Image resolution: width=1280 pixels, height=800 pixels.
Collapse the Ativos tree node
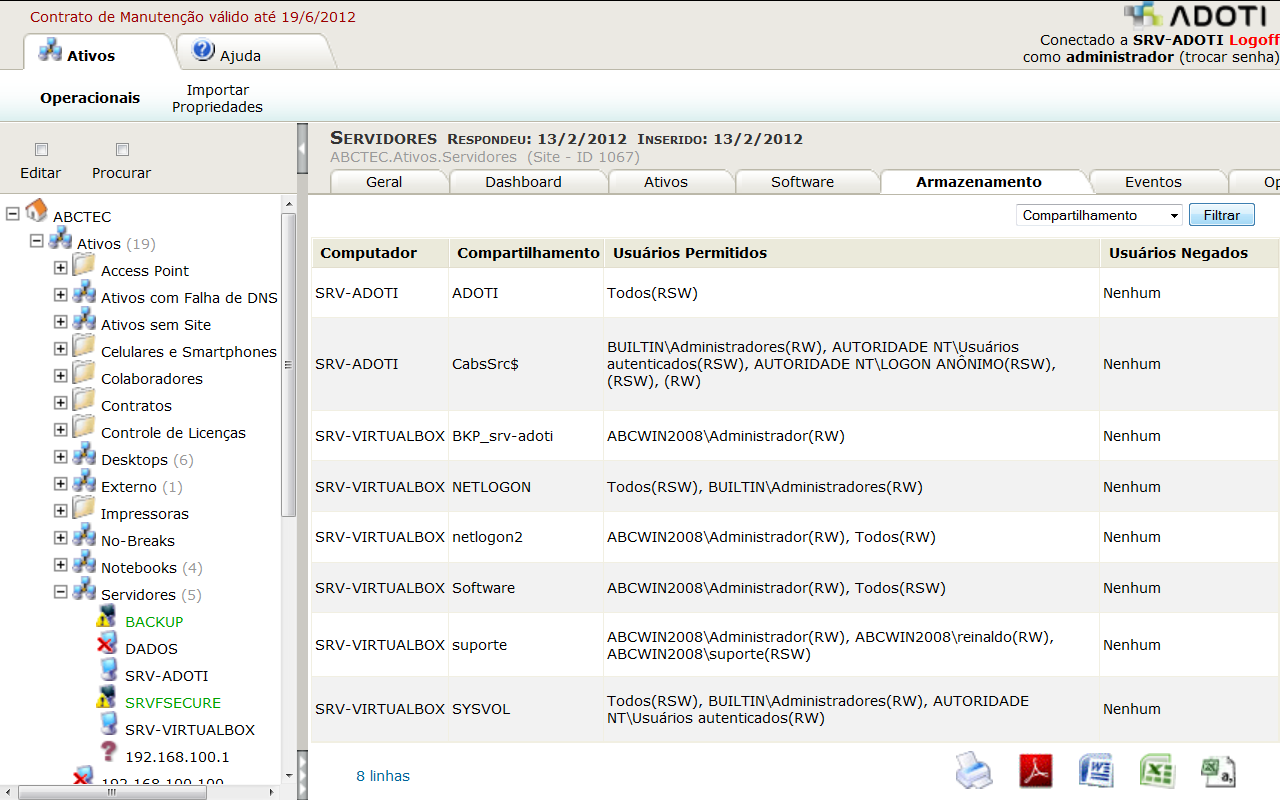point(37,240)
